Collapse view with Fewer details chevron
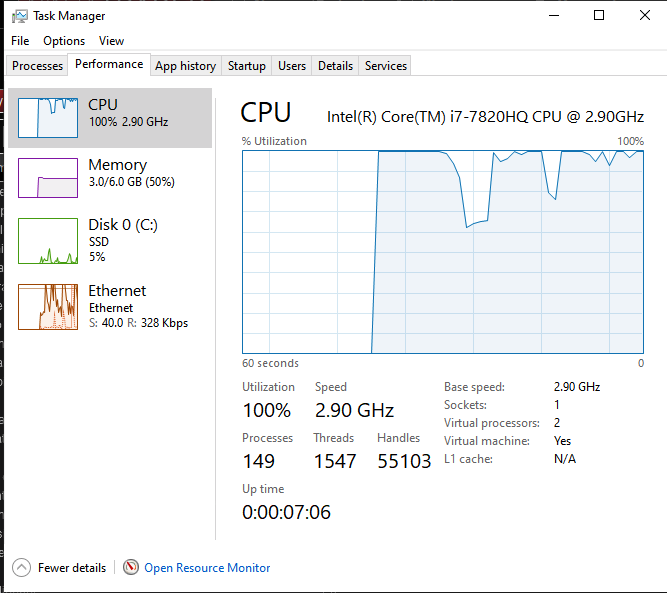The image size is (667, 593). [x=21, y=568]
